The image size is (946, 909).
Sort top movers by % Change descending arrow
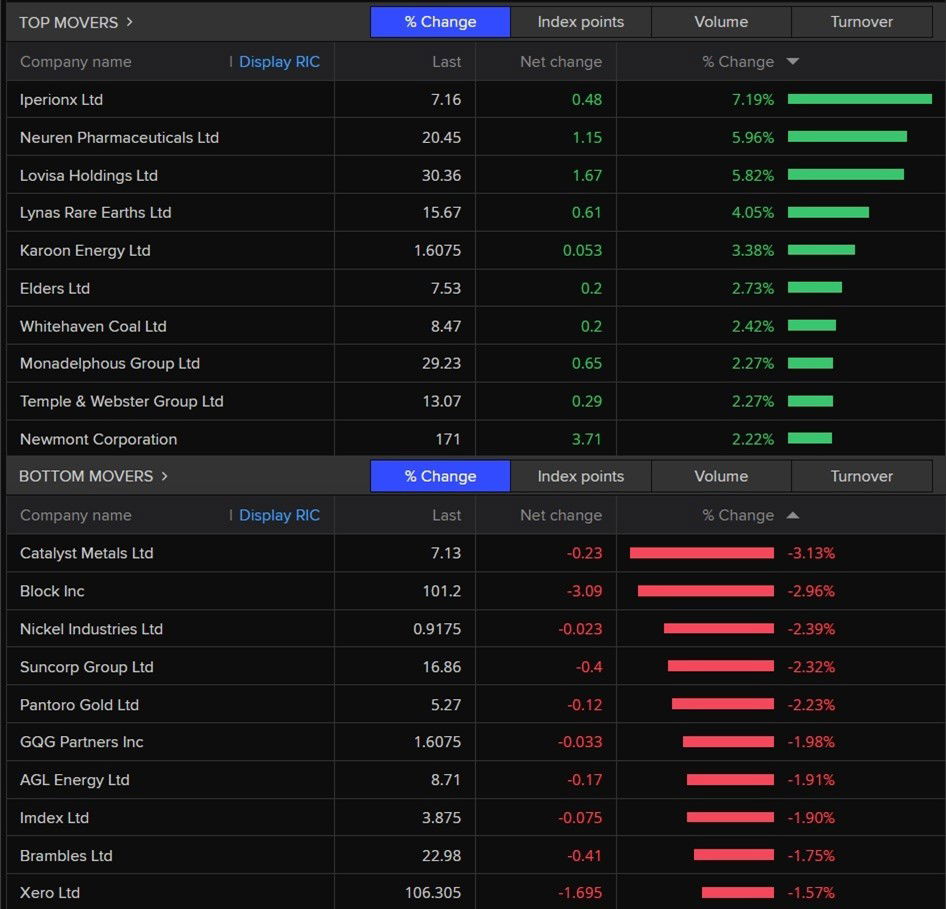[x=793, y=62]
